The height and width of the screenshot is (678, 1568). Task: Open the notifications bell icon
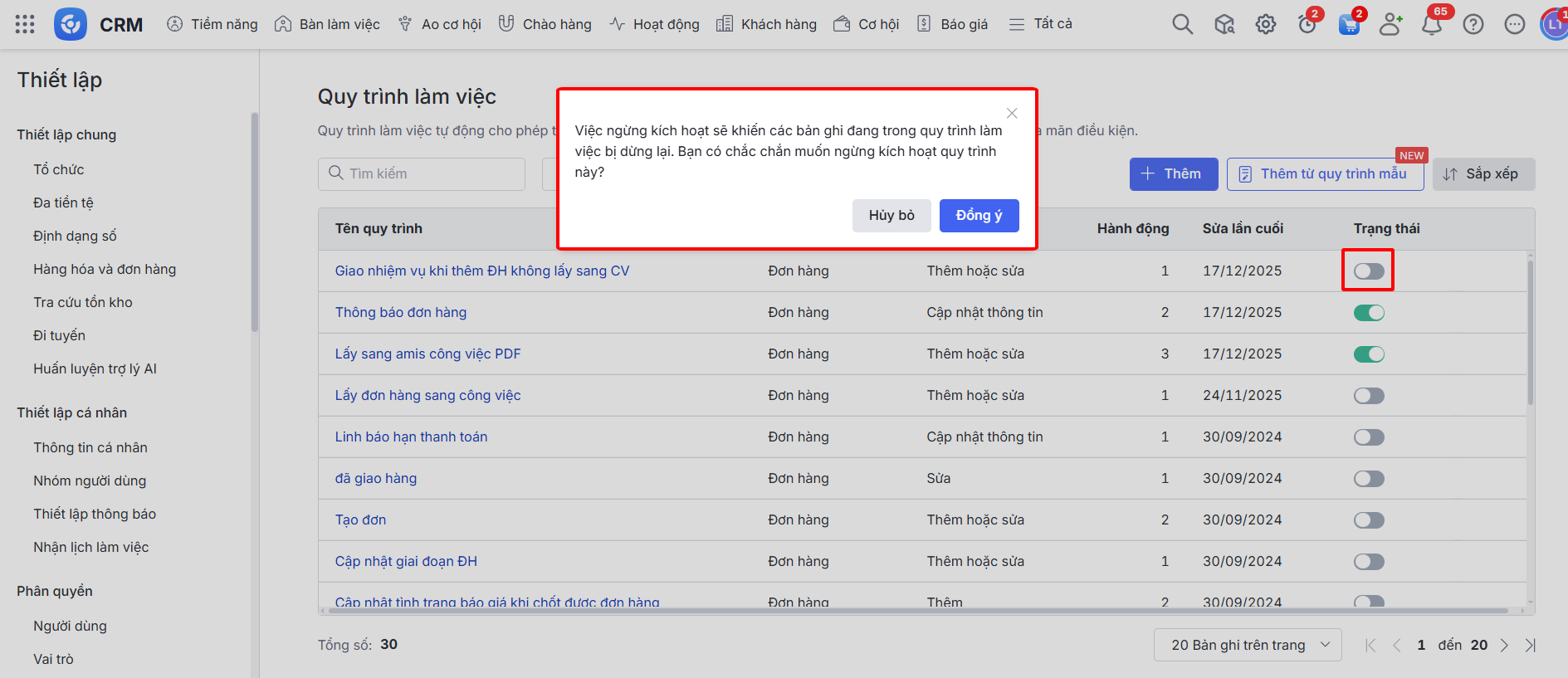(1431, 24)
